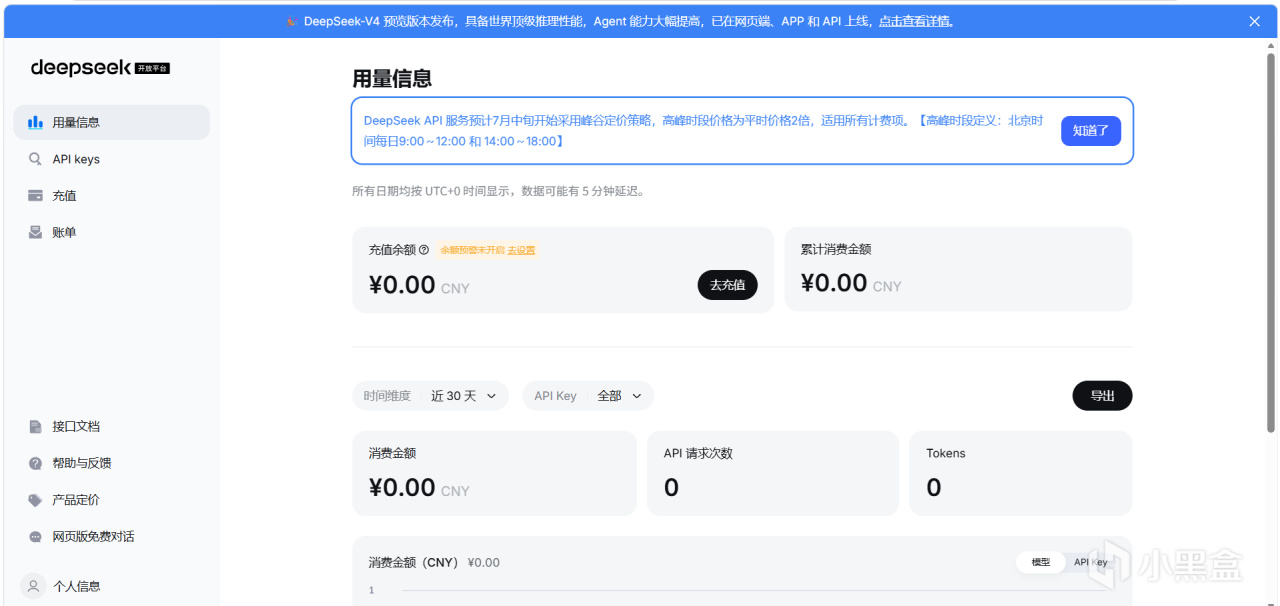Click the peak-valley pricing notice text

pos(703,131)
